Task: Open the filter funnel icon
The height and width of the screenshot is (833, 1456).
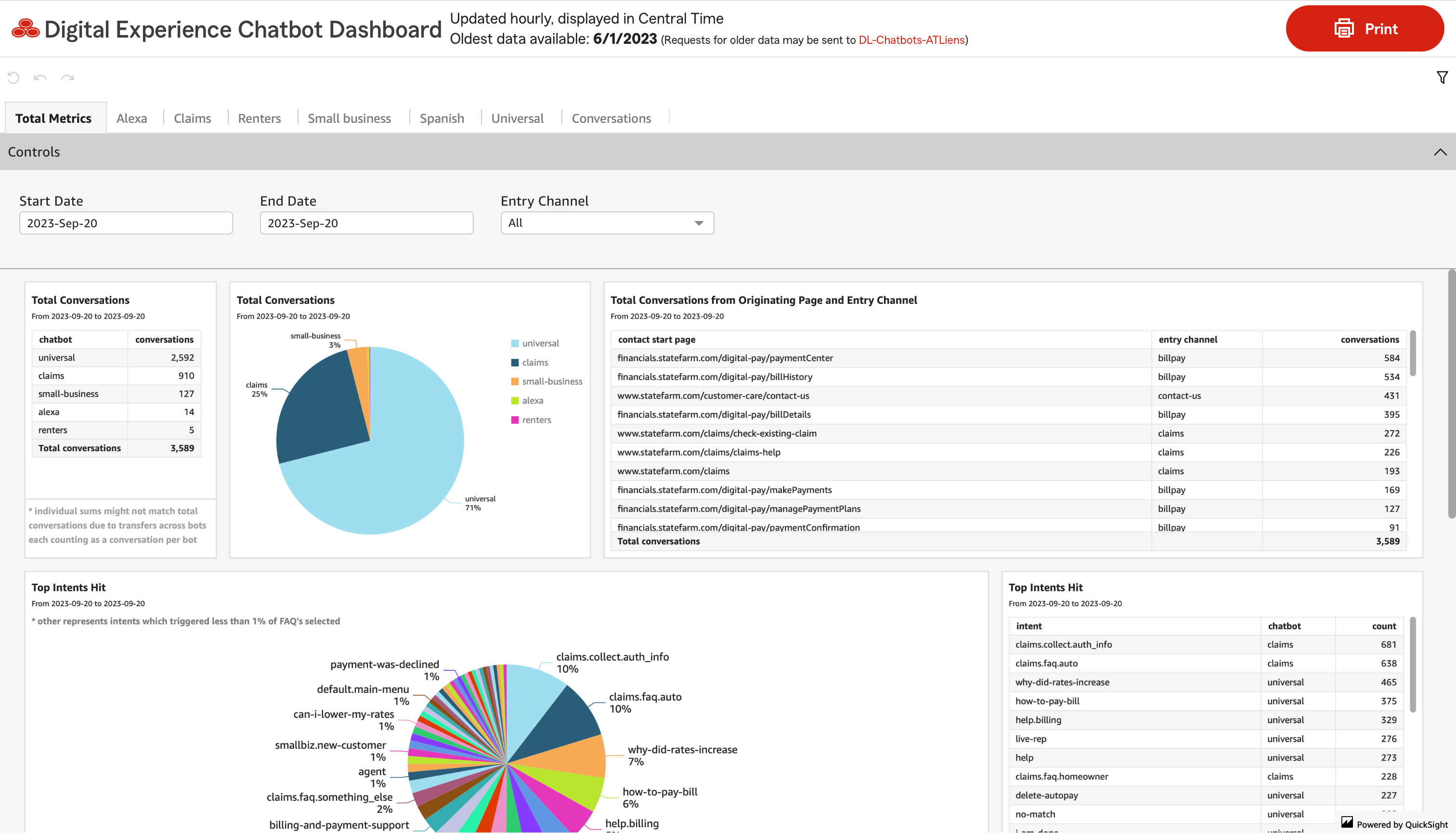Action: (x=1442, y=77)
